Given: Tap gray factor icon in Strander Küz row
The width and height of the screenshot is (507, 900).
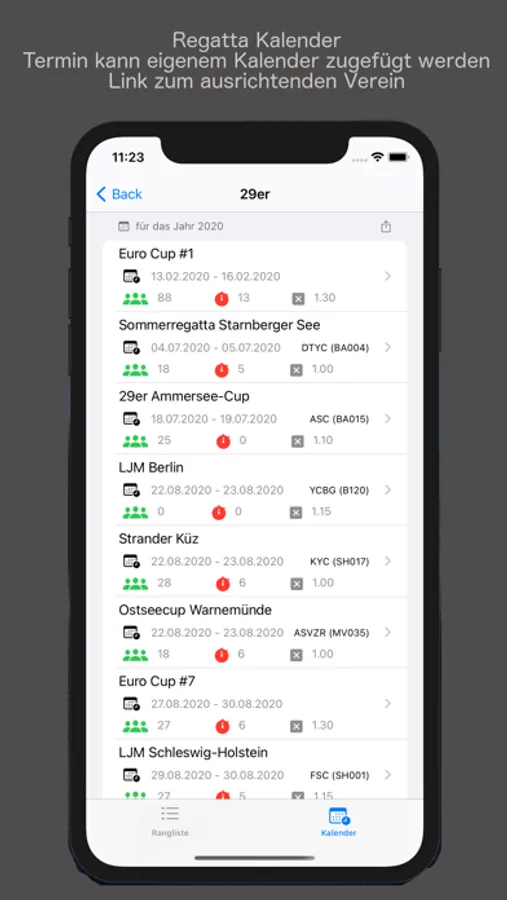Looking at the screenshot, I should pos(297,584).
